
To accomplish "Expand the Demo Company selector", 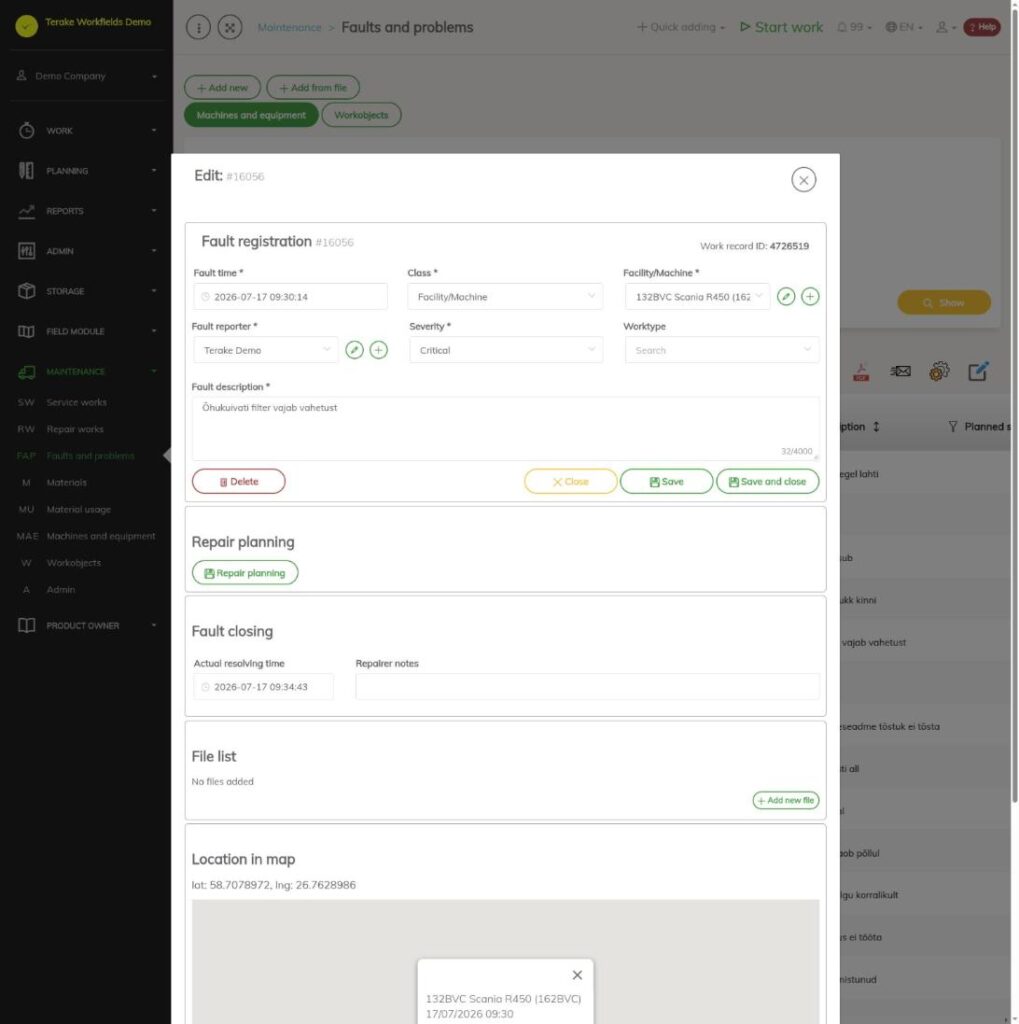I will [87, 76].
